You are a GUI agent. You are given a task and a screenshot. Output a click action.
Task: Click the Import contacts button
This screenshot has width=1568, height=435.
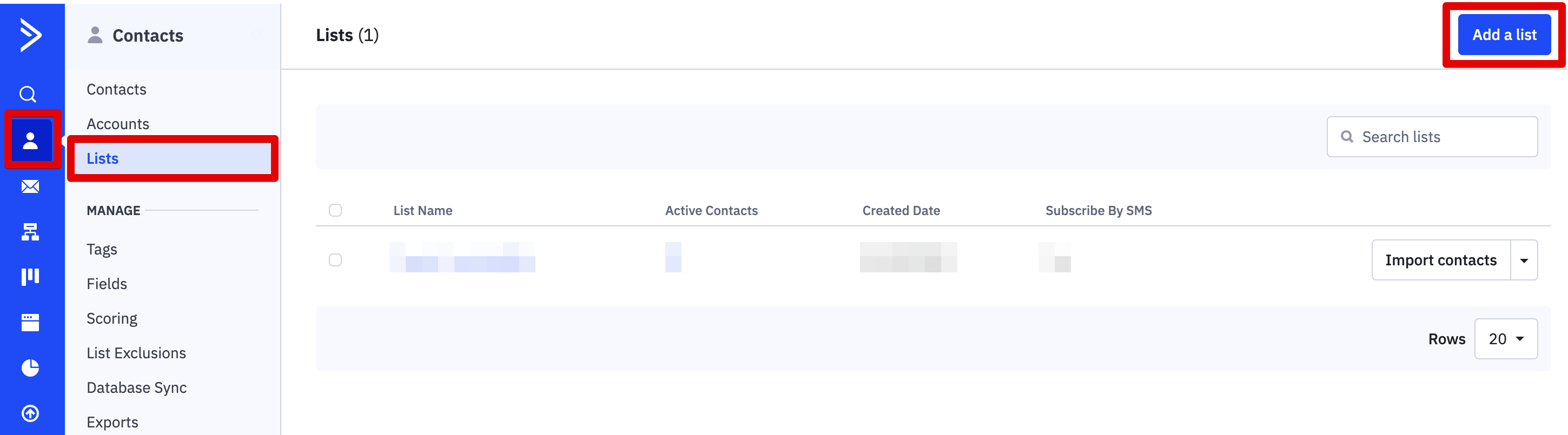click(x=1441, y=260)
